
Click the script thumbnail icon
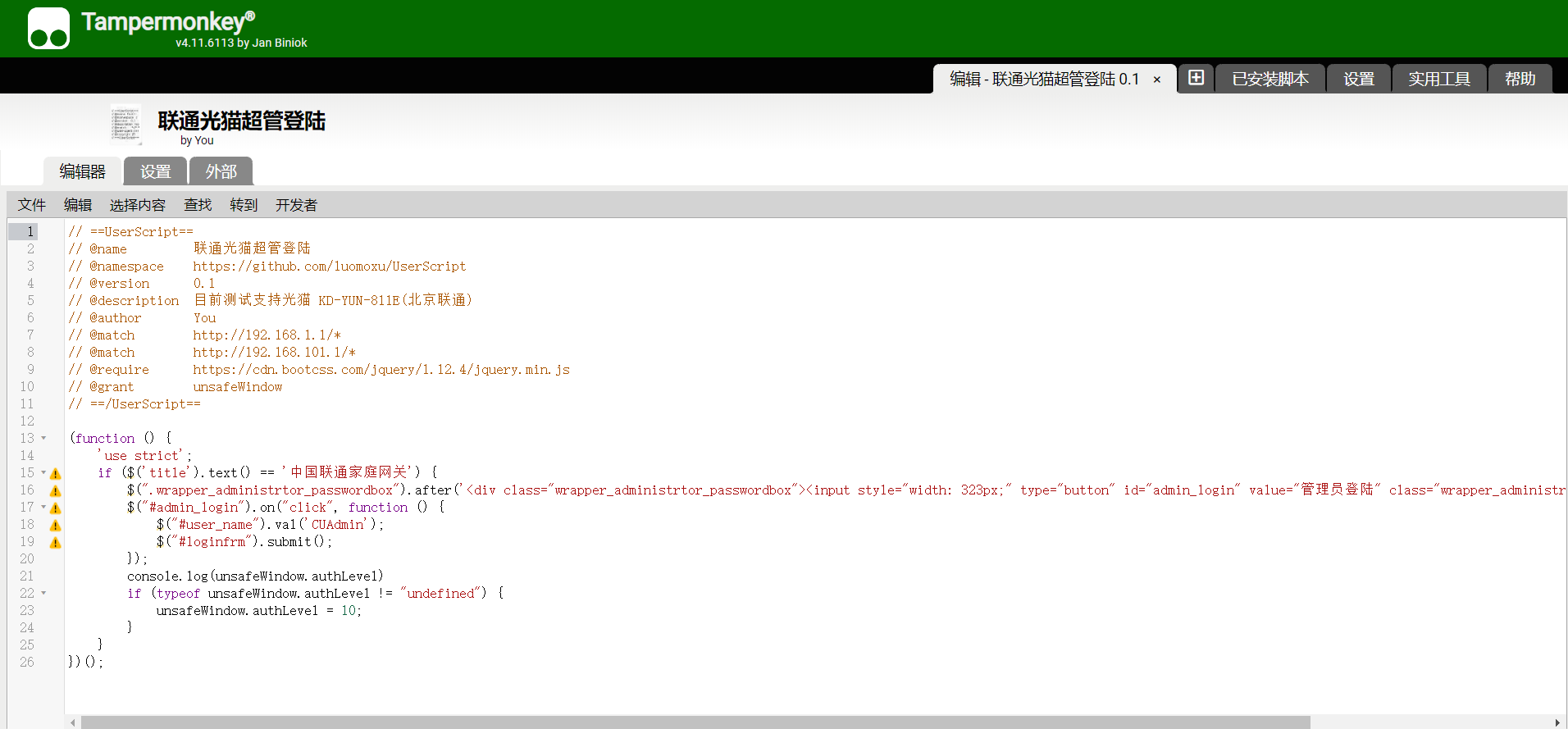125,125
